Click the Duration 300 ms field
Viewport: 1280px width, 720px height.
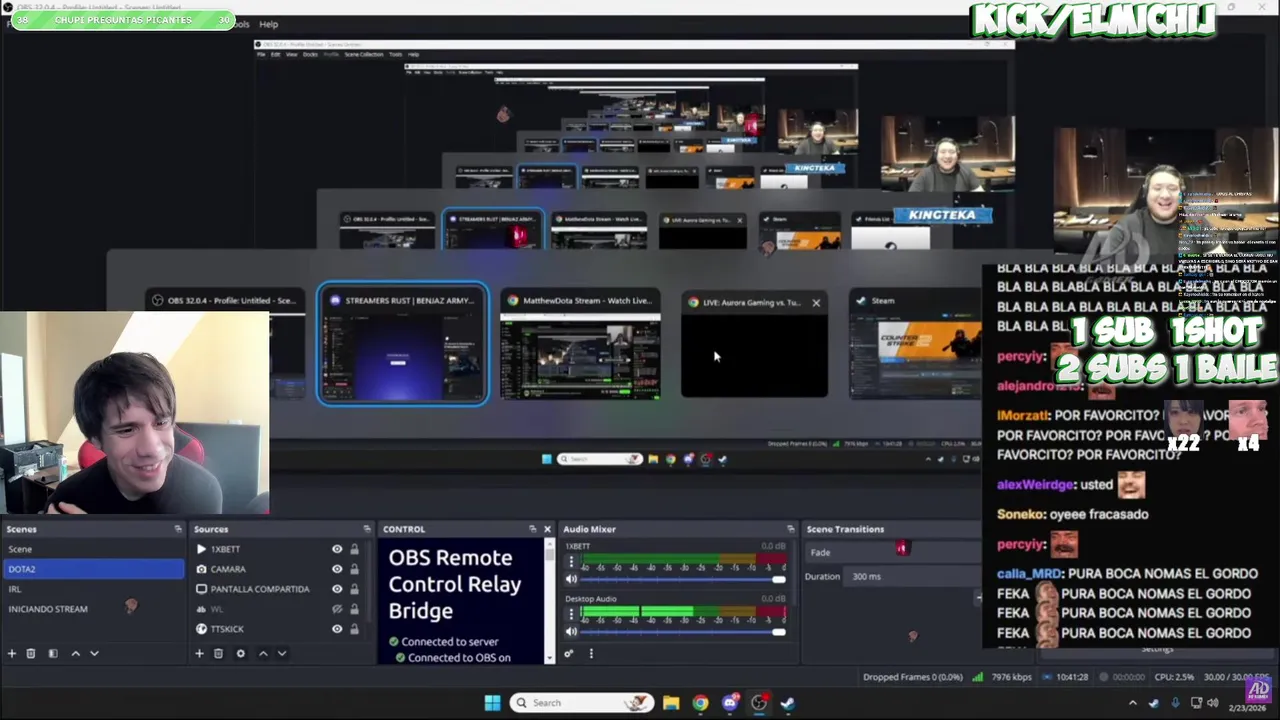(x=912, y=577)
